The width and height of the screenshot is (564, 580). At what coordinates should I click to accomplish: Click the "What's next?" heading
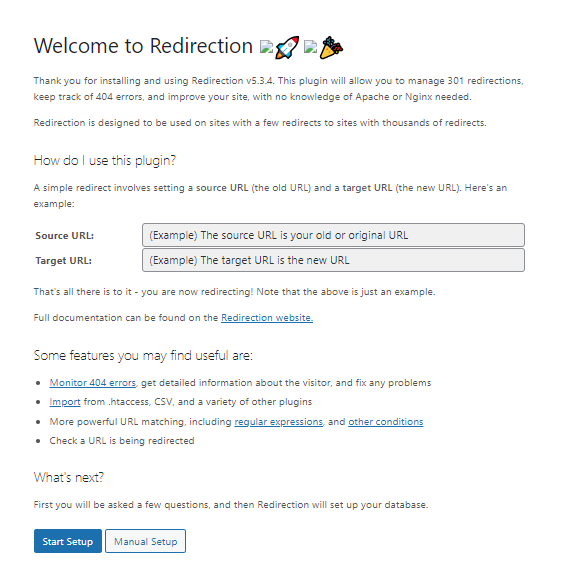tap(69, 478)
